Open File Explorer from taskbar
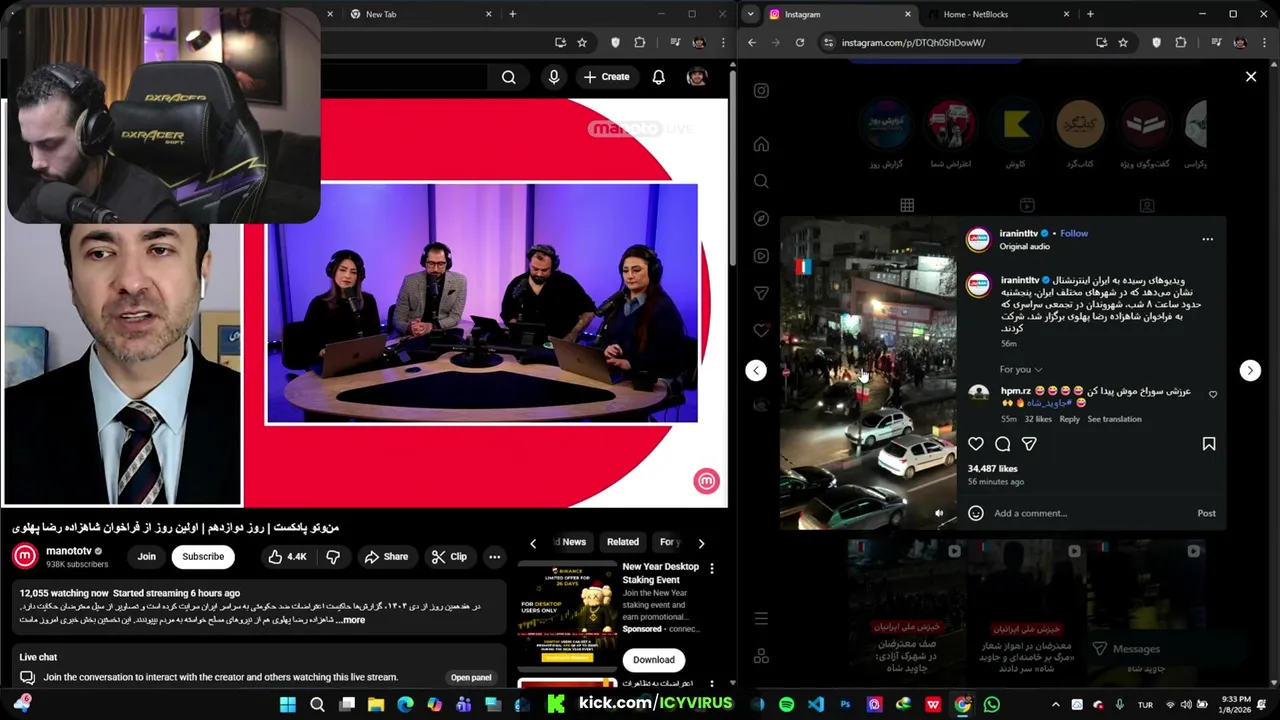 coord(376,704)
